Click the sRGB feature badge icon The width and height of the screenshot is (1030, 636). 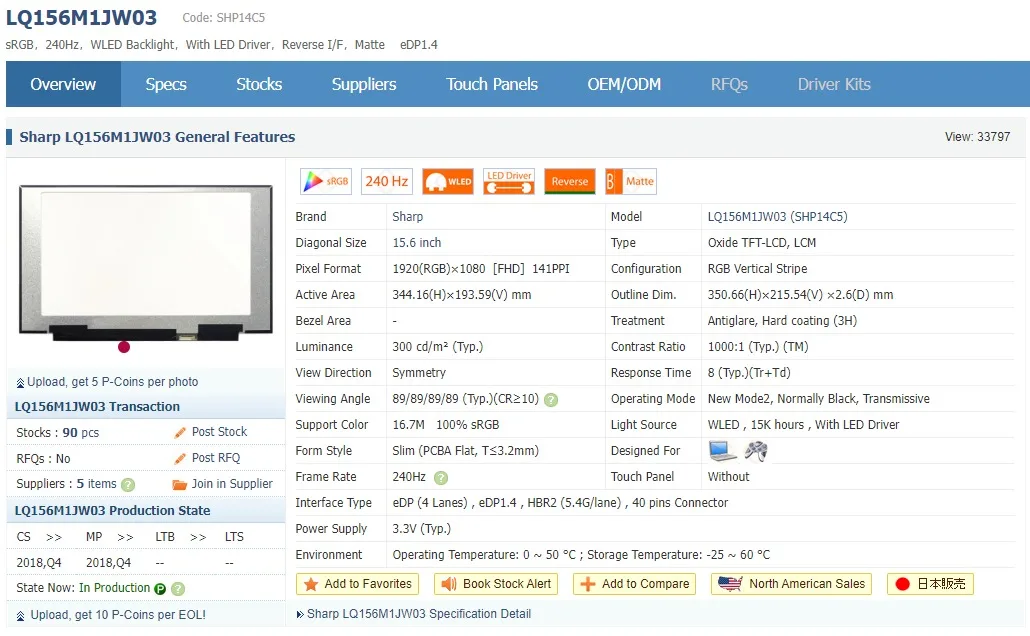coord(326,181)
